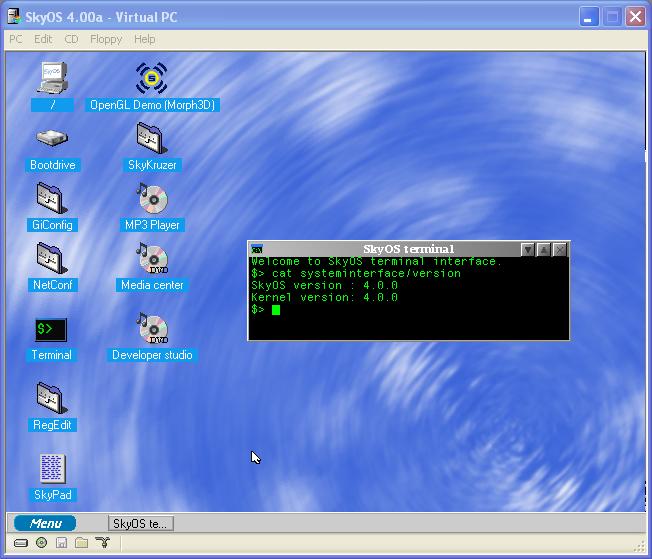Viewport: 652px width, 559px height.
Task: Close the SkyOS terminal window
Action: 560,250
